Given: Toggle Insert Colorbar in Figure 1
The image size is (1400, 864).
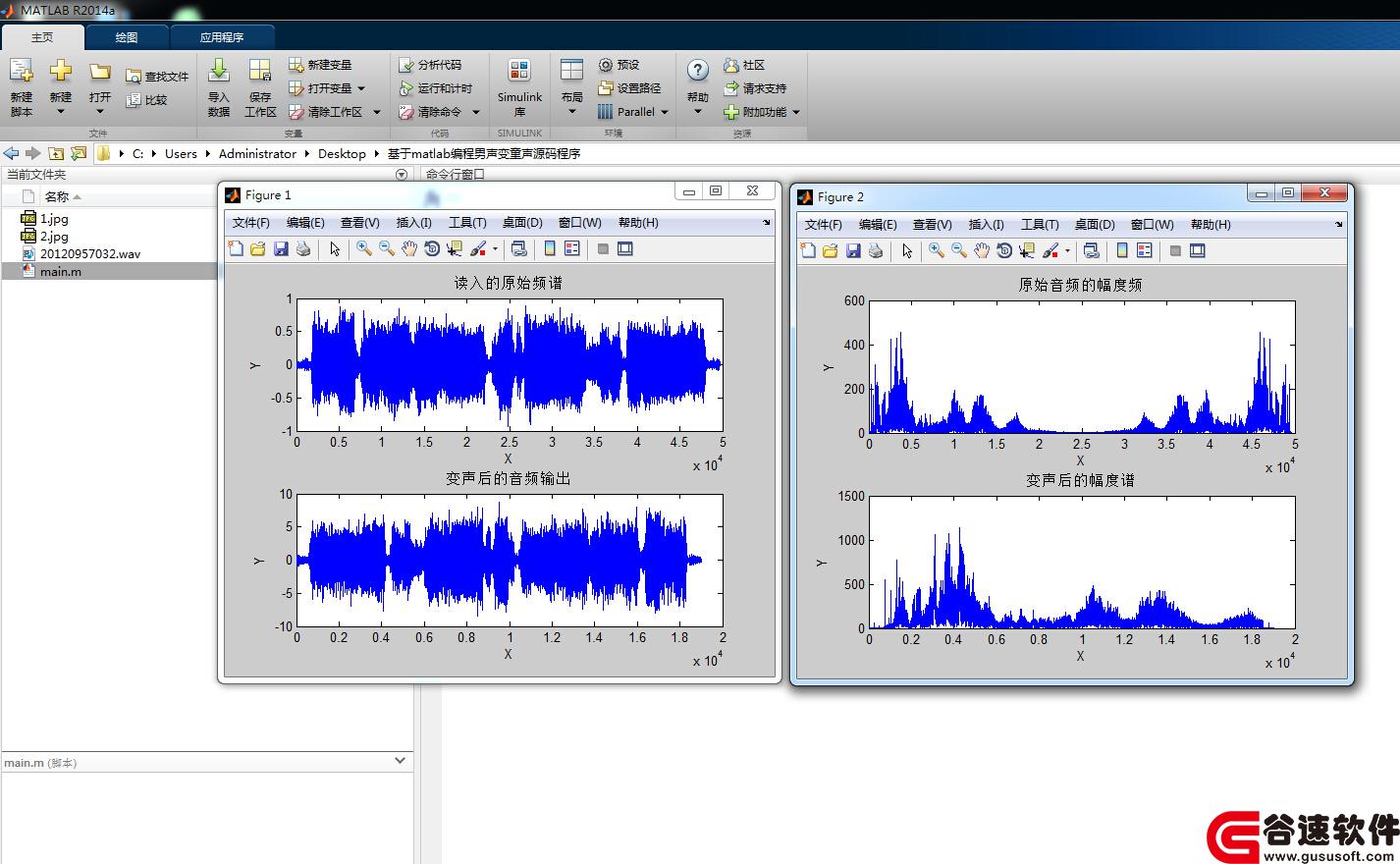Looking at the screenshot, I should [550, 248].
